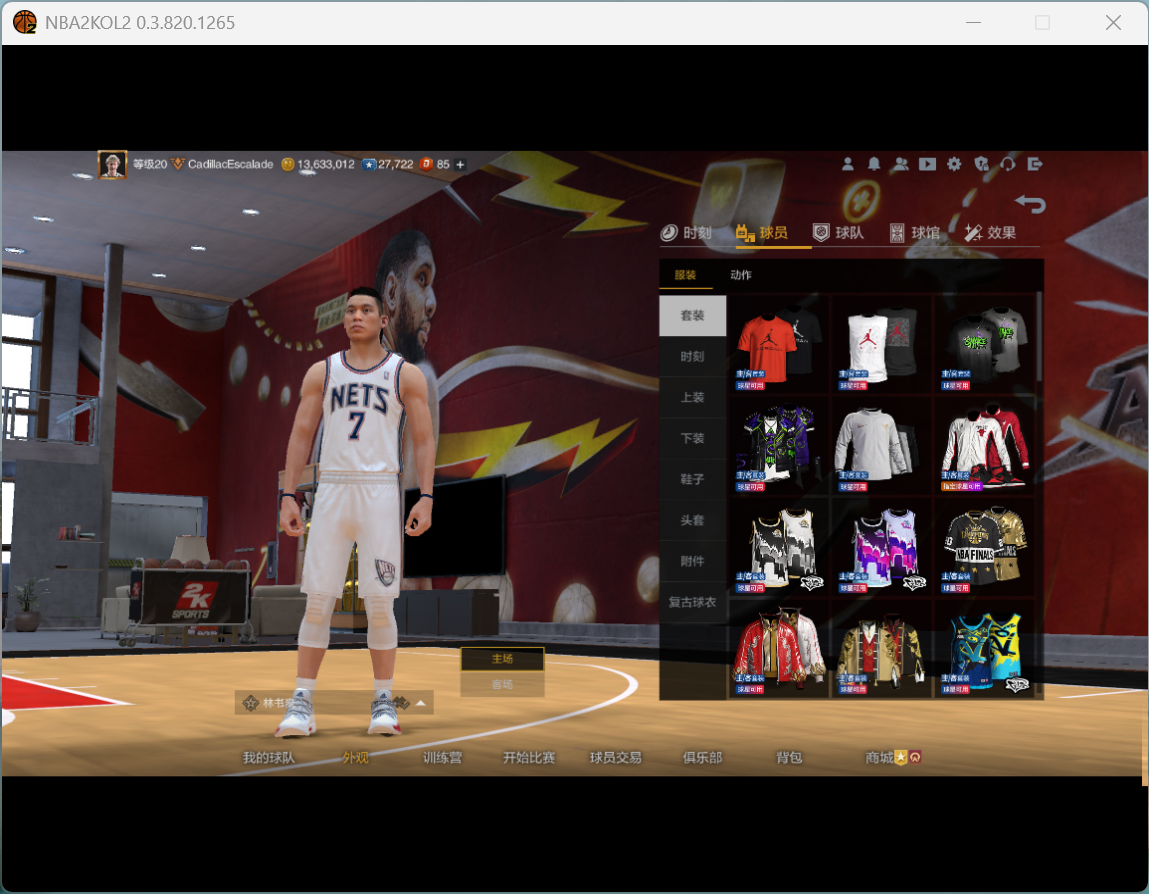The width and height of the screenshot is (1149, 894).
Task: Select the black white city jersey outfit
Action: pyautogui.click(x=780, y=547)
